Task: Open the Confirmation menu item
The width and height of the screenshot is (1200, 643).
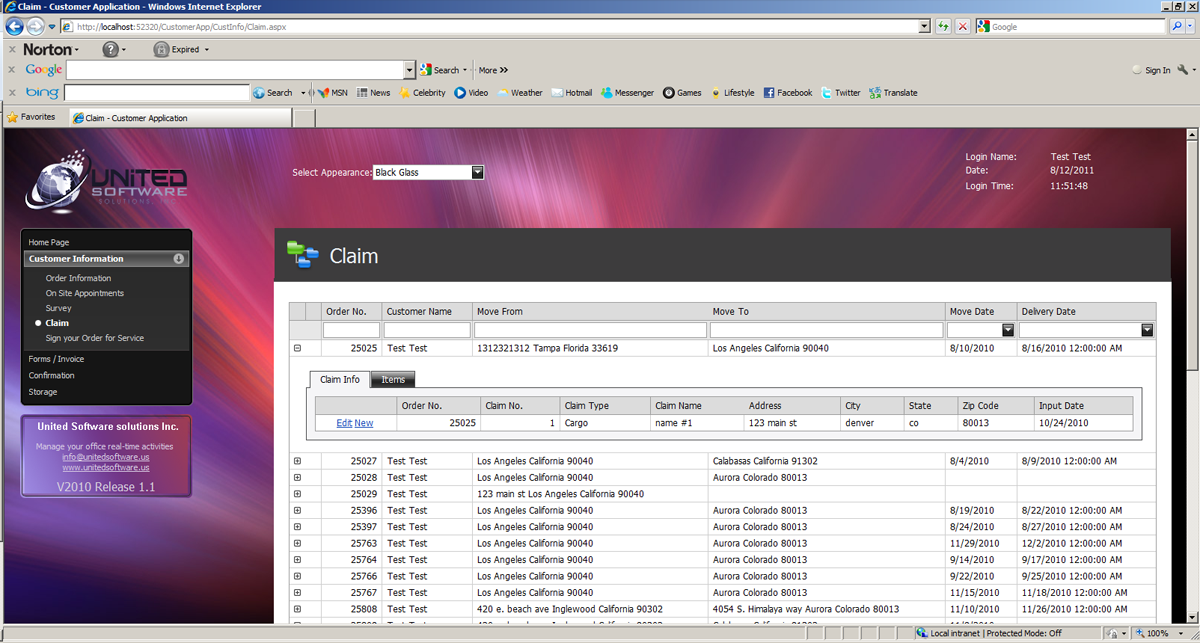Action: (51, 375)
